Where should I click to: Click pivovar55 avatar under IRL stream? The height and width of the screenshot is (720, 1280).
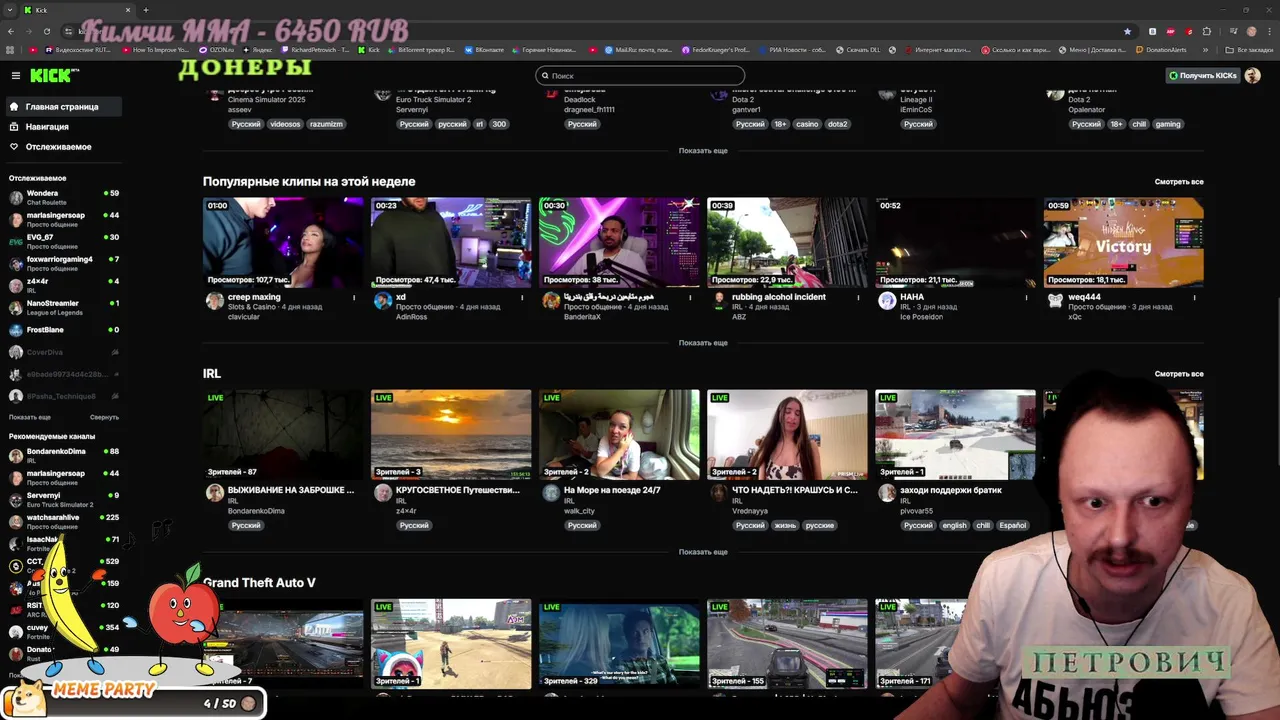click(x=886, y=493)
